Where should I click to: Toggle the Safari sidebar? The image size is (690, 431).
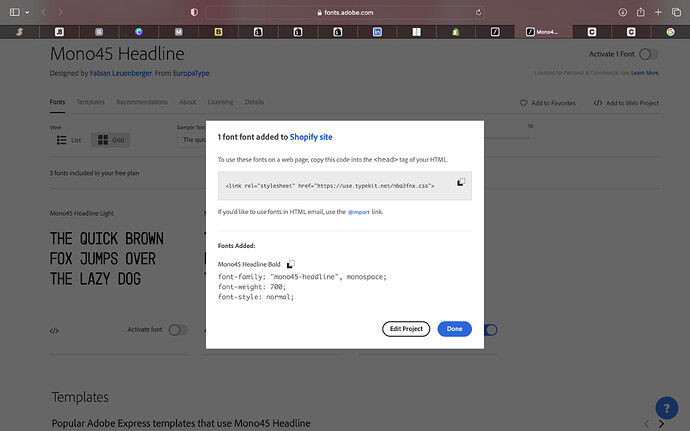click(15, 12)
